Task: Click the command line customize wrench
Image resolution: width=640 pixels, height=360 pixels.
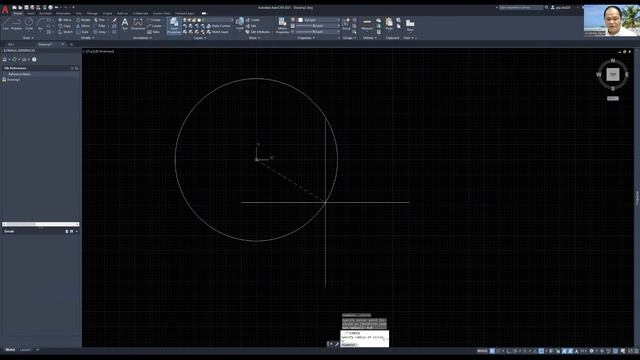Action: click(x=337, y=344)
